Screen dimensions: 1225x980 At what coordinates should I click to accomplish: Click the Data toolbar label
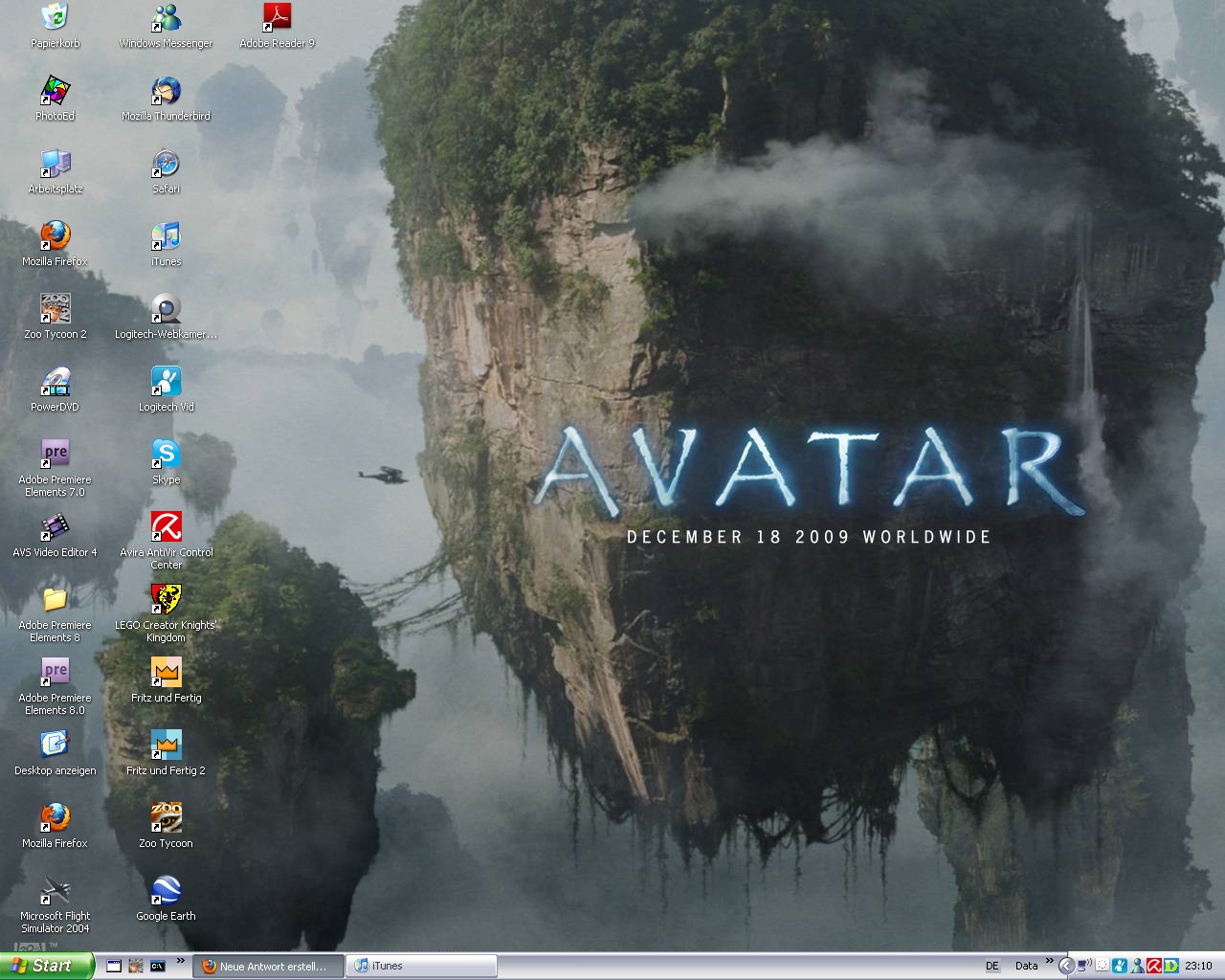pyautogui.click(x=1026, y=966)
